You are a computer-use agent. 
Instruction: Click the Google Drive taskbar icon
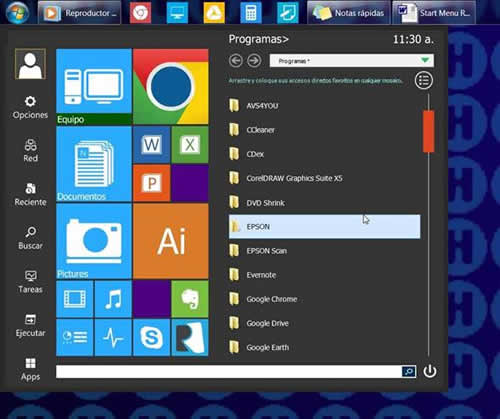tap(214, 13)
